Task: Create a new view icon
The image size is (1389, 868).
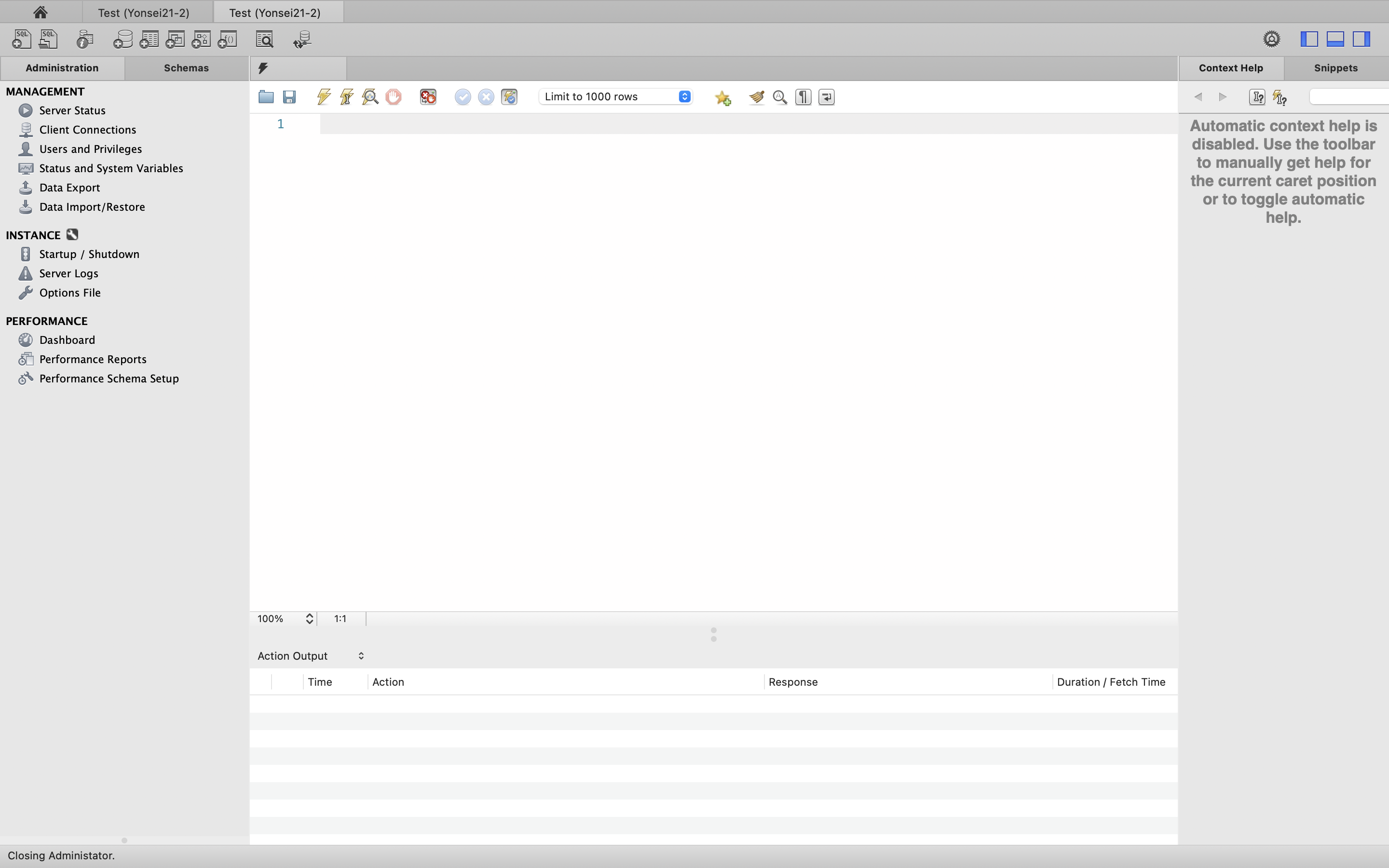Action: pyautogui.click(x=175, y=39)
